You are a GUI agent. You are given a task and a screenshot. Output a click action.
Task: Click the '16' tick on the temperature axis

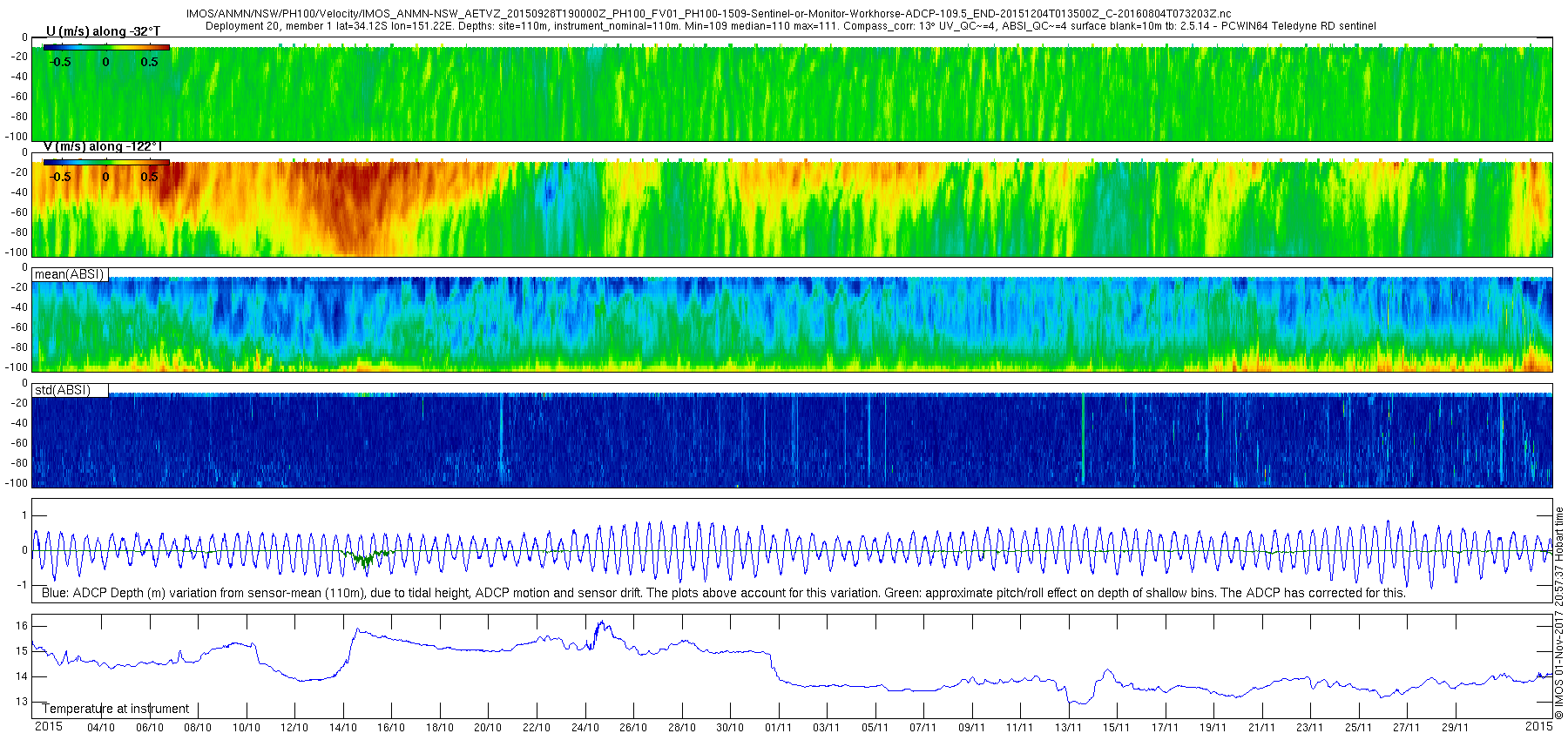pos(22,625)
